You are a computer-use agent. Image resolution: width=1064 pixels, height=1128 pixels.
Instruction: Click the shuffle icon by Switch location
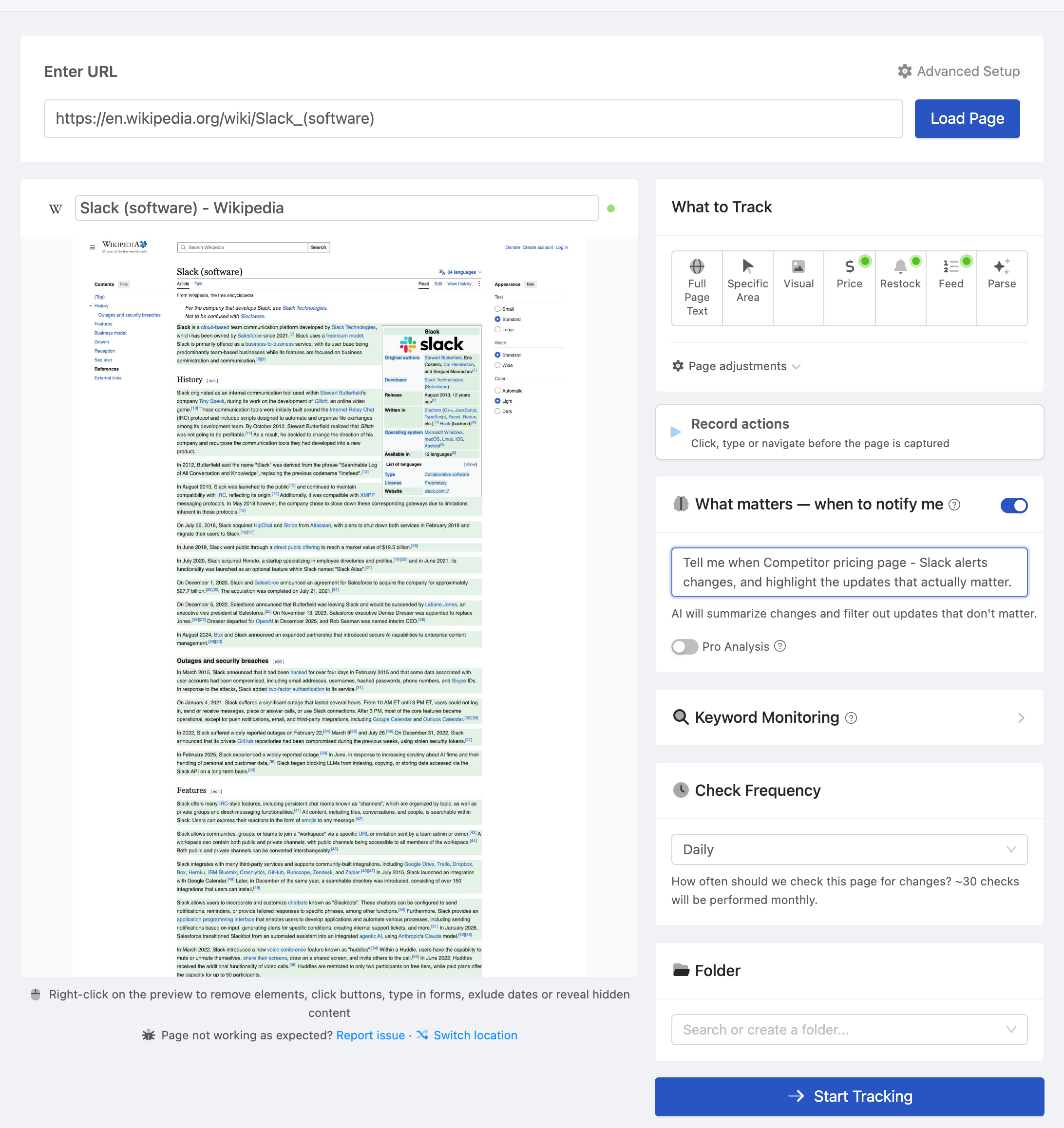click(x=422, y=1035)
